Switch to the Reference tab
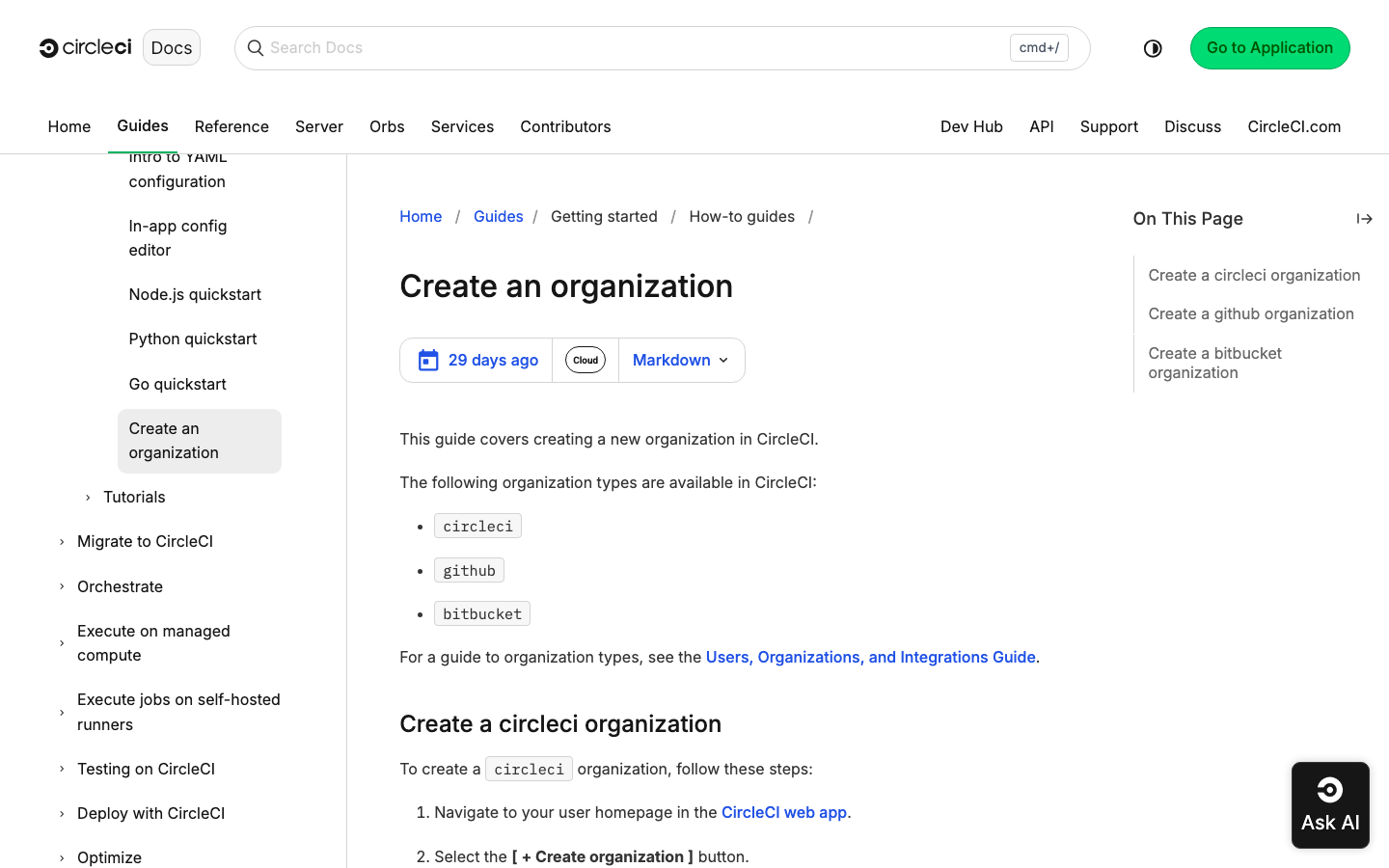Image resolution: width=1389 pixels, height=868 pixels. point(231,126)
